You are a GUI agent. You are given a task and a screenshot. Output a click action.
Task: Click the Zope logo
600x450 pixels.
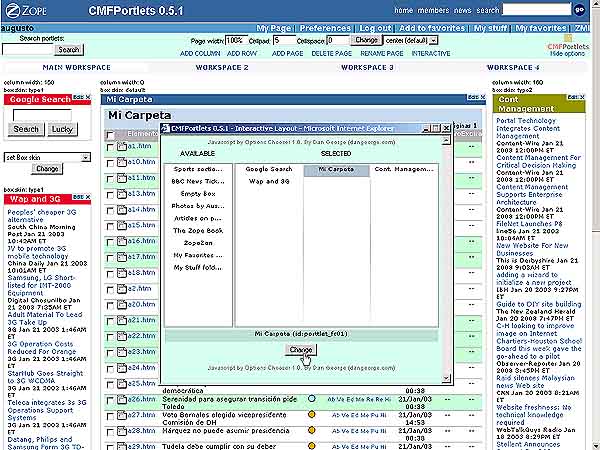26,10
